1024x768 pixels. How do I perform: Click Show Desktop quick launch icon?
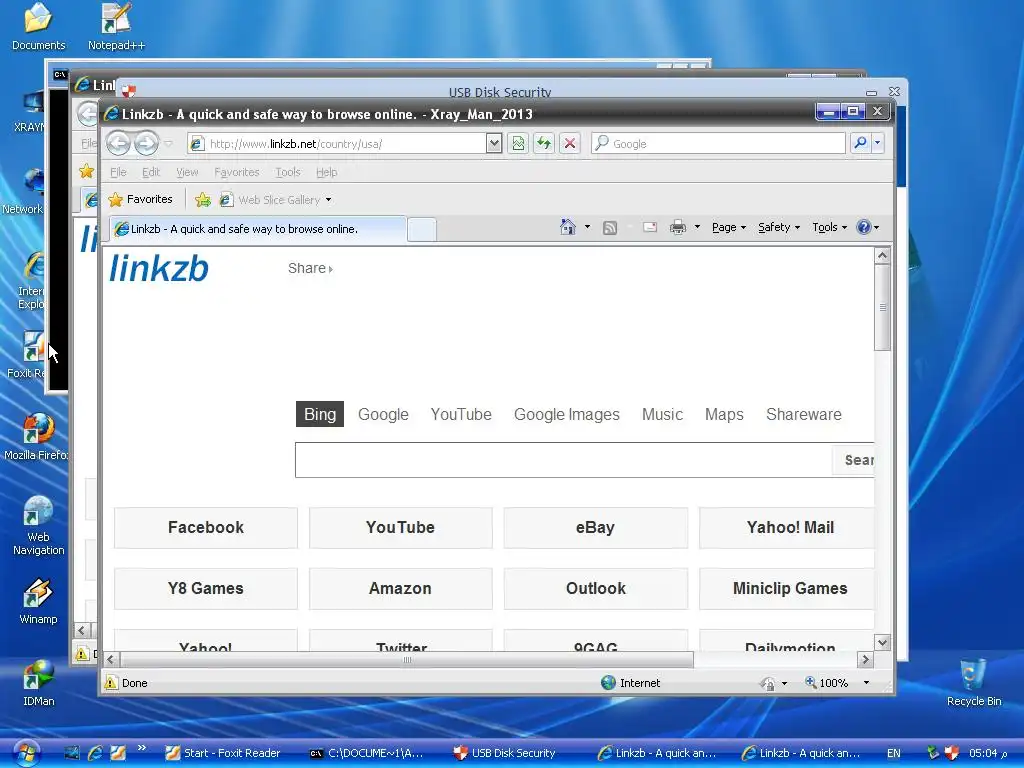72,753
